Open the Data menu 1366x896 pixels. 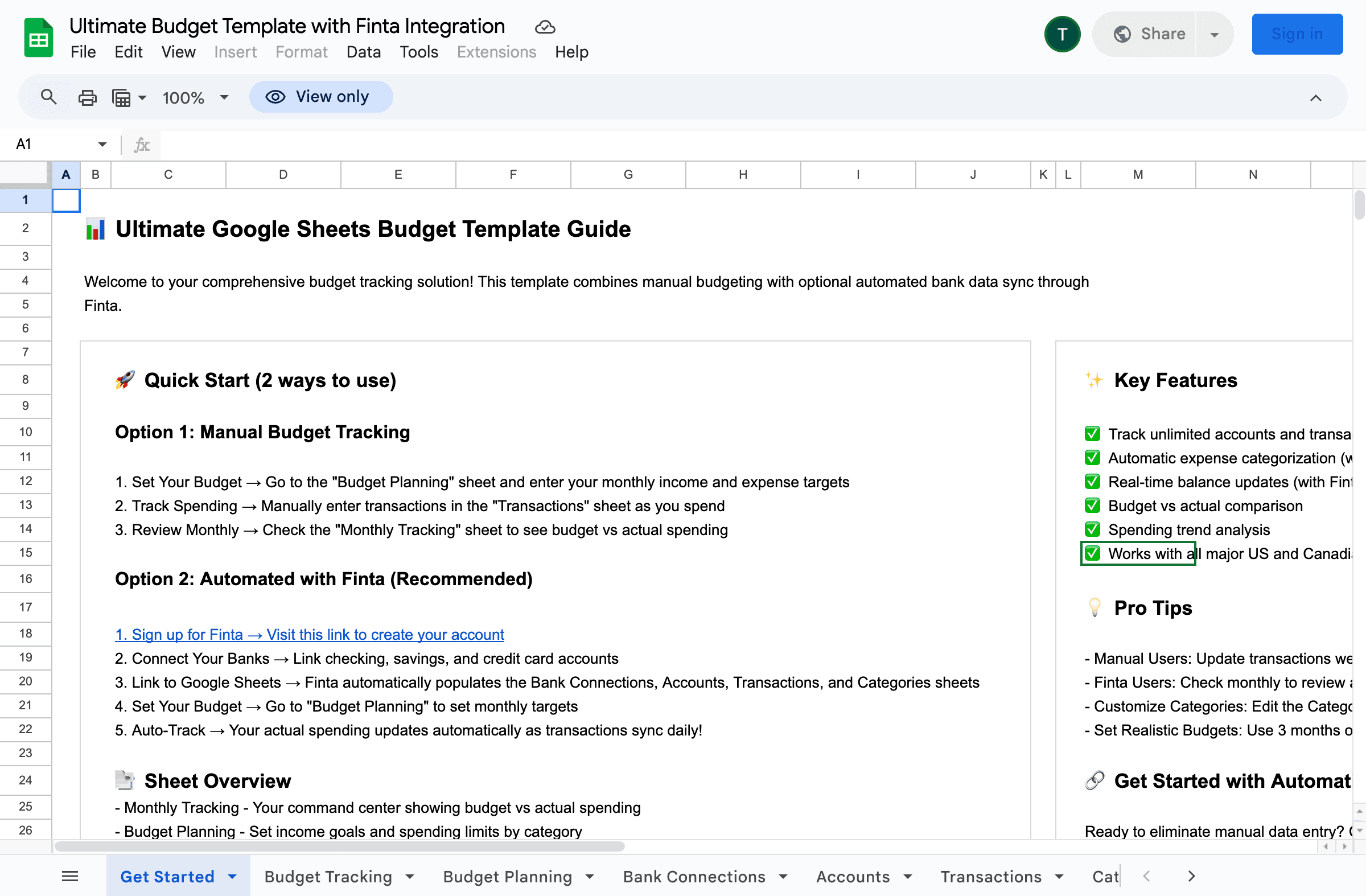[363, 52]
